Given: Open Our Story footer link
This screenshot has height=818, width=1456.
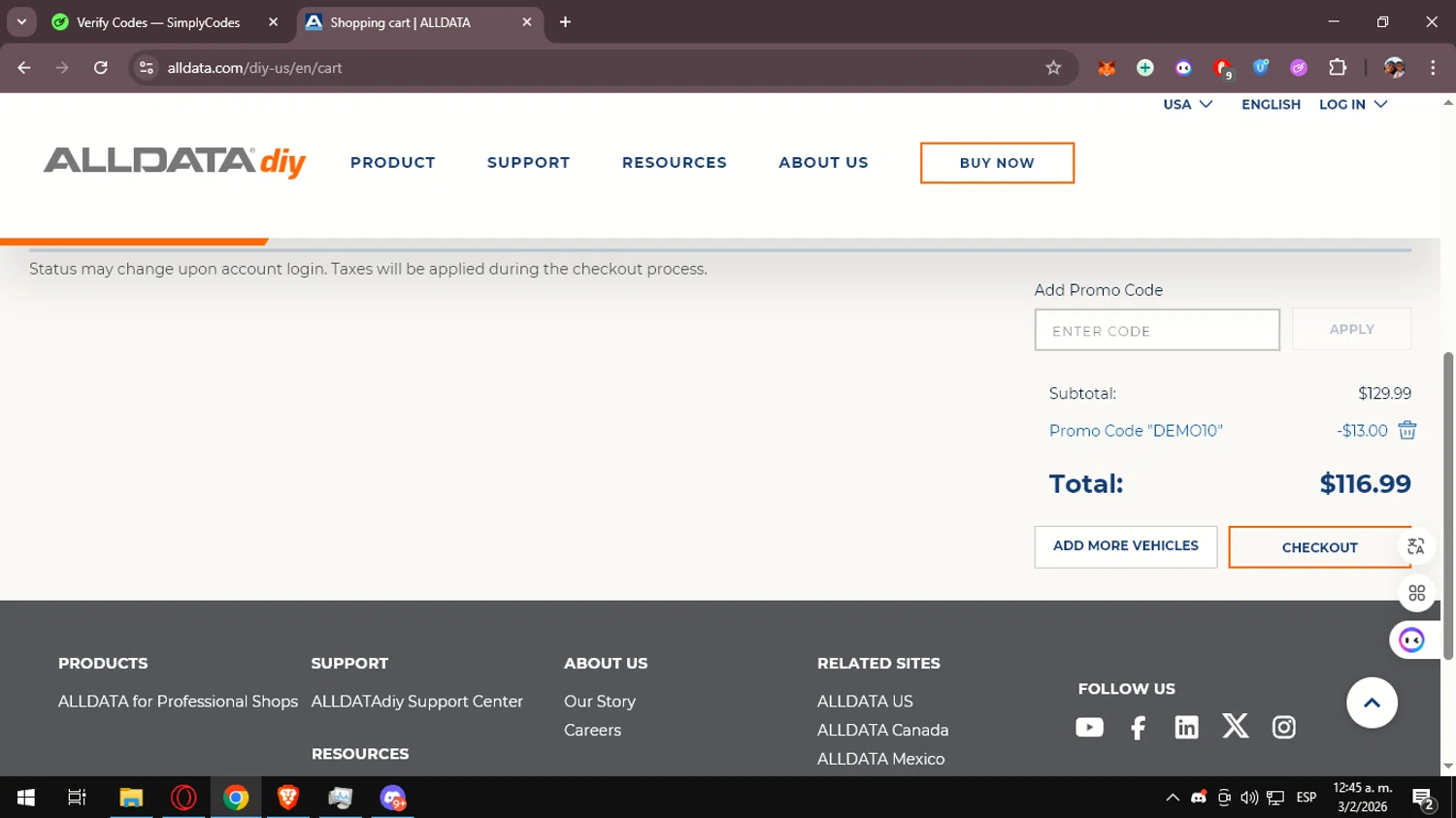Looking at the screenshot, I should [600, 701].
